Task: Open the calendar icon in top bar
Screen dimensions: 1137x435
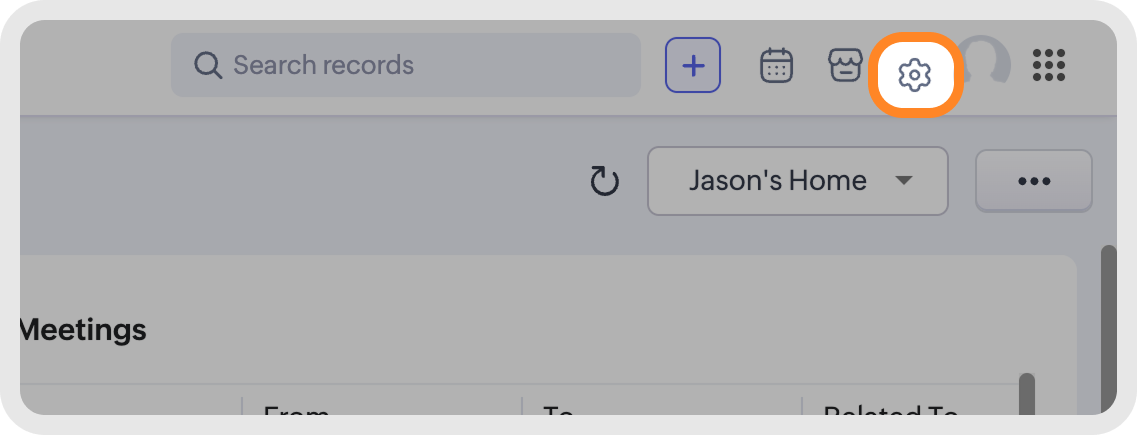Action: click(776, 66)
